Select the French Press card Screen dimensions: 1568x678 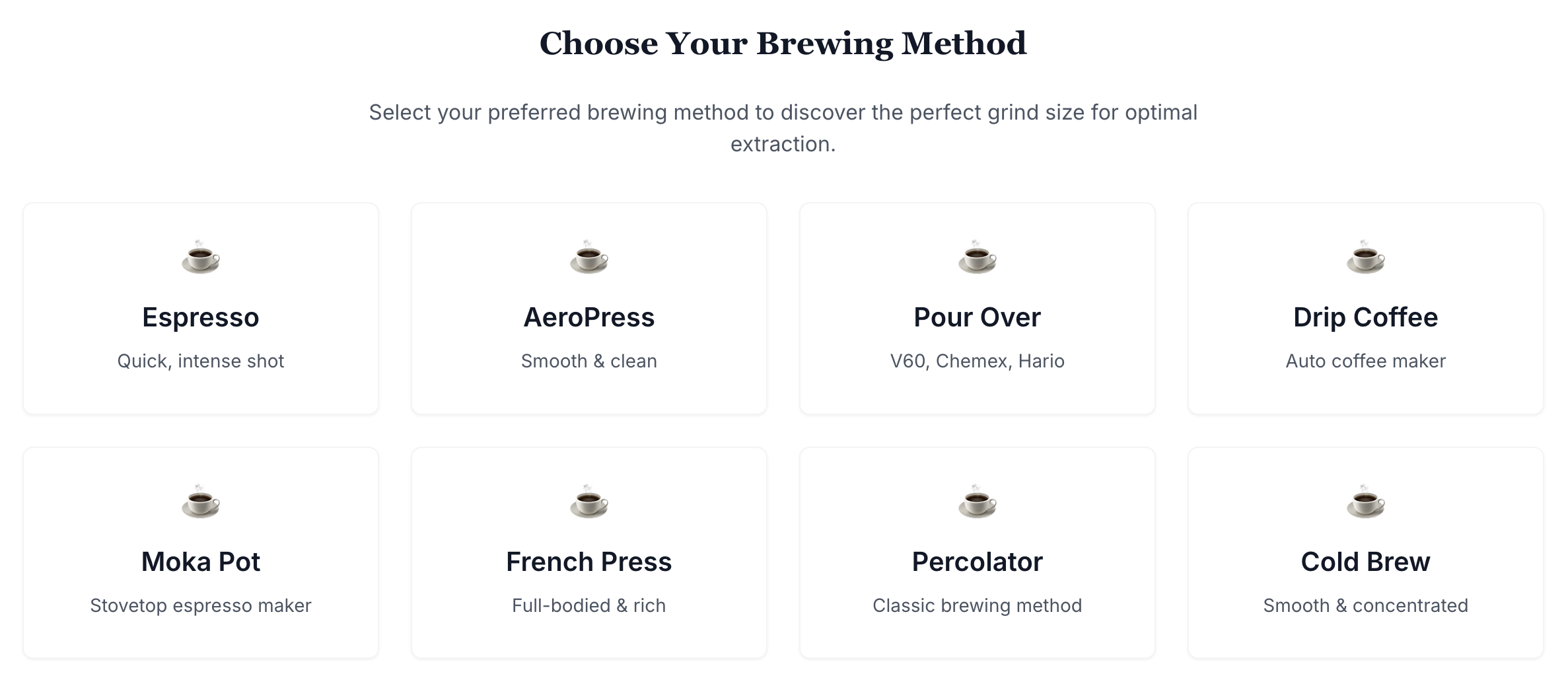click(x=589, y=554)
